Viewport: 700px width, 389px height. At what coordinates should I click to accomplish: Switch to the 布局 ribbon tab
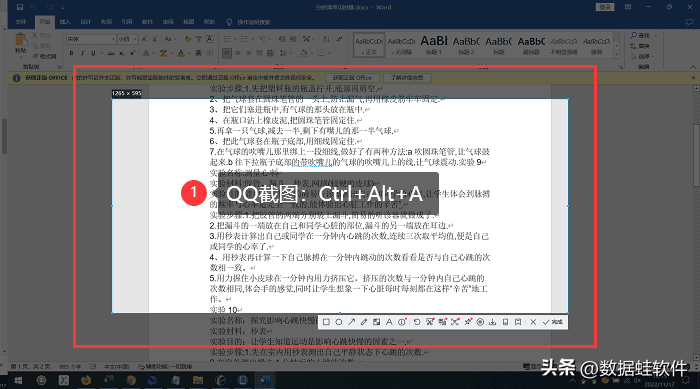point(106,22)
